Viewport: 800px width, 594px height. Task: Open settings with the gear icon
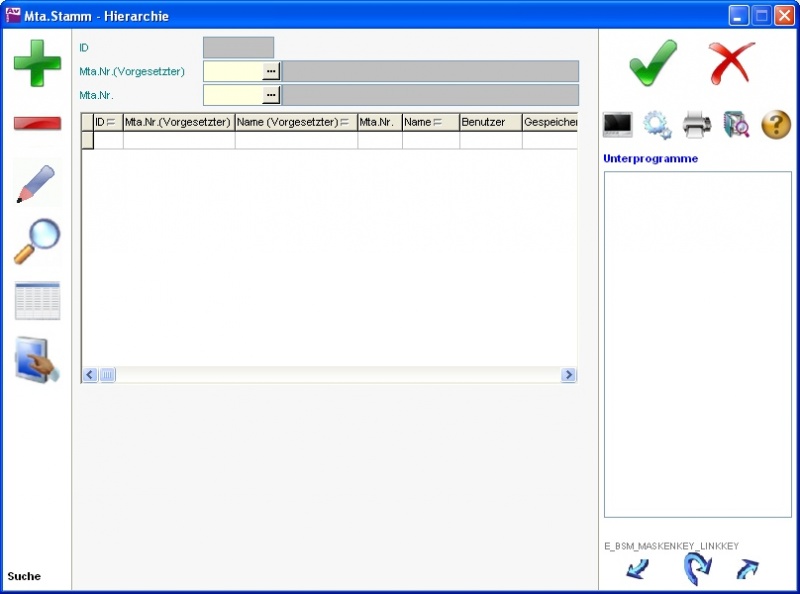coord(657,125)
